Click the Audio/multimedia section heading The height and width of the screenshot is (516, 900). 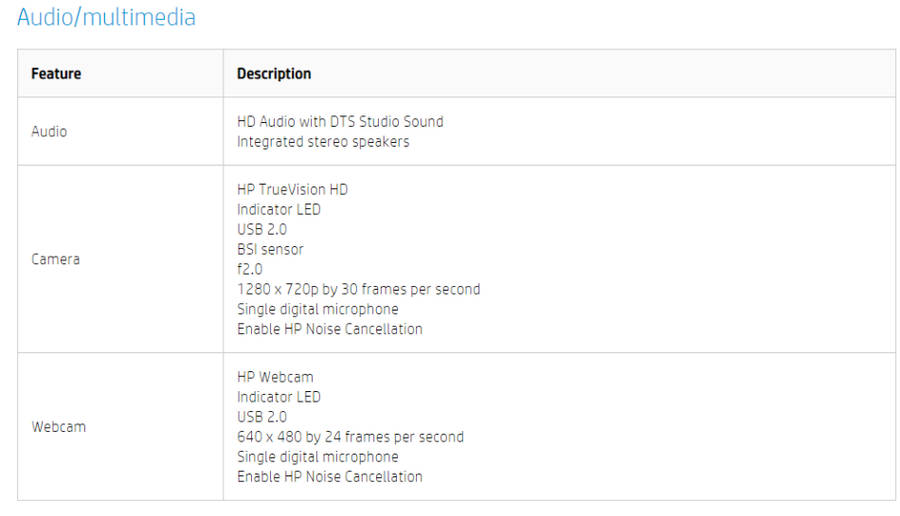106,17
